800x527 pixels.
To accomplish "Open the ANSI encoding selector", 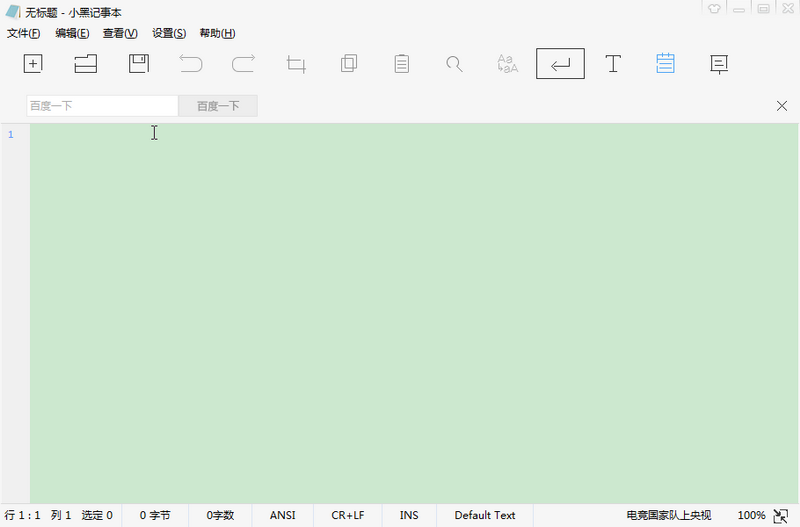I will (283, 515).
